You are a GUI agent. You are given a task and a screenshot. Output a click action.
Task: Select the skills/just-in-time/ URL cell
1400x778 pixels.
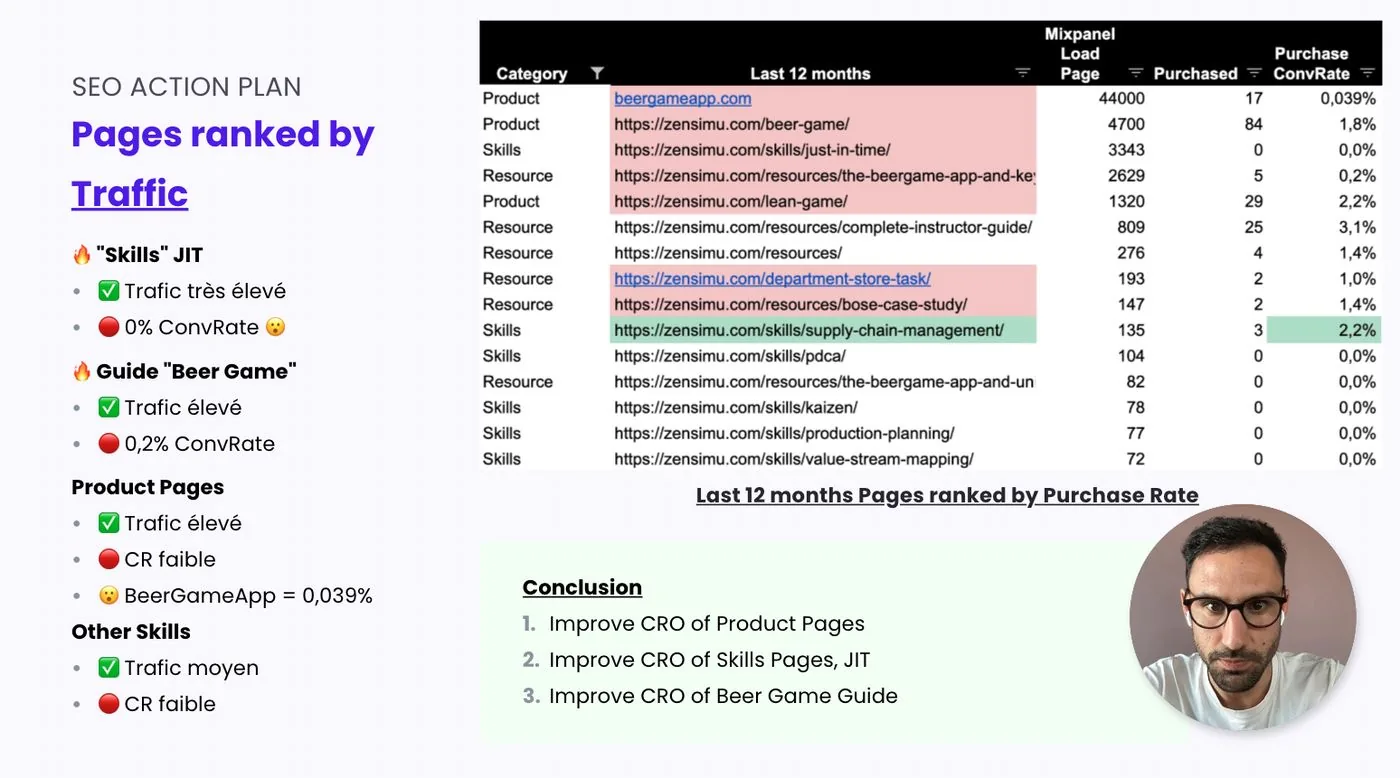click(x=823, y=150)
